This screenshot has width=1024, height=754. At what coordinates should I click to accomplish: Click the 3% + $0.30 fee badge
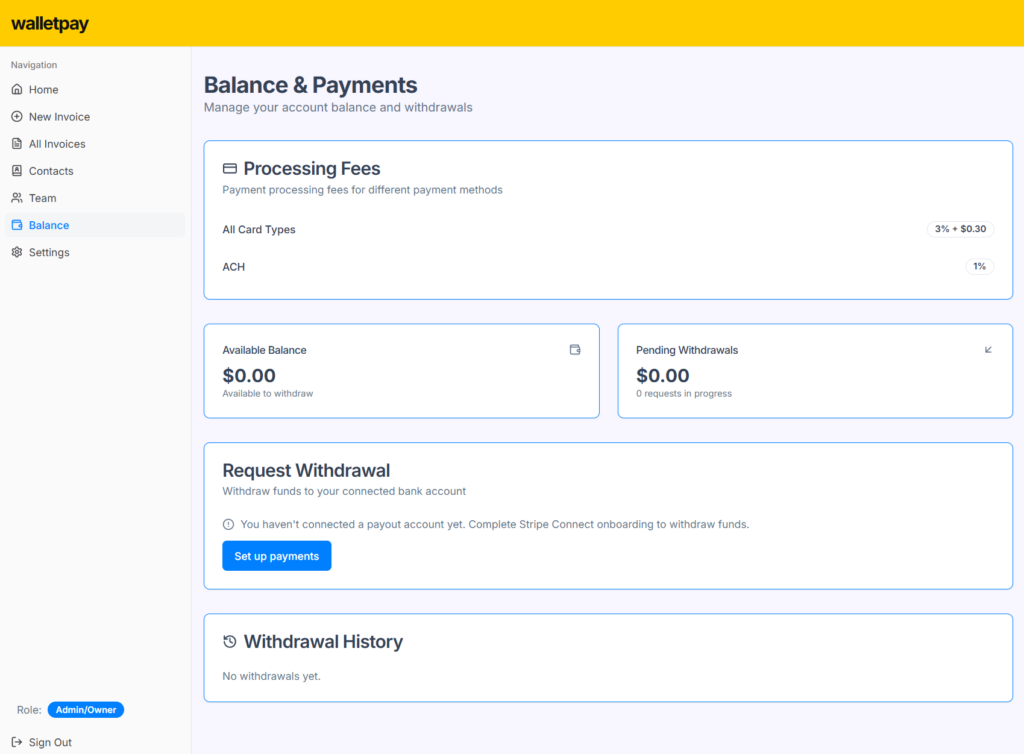(960, 229)
